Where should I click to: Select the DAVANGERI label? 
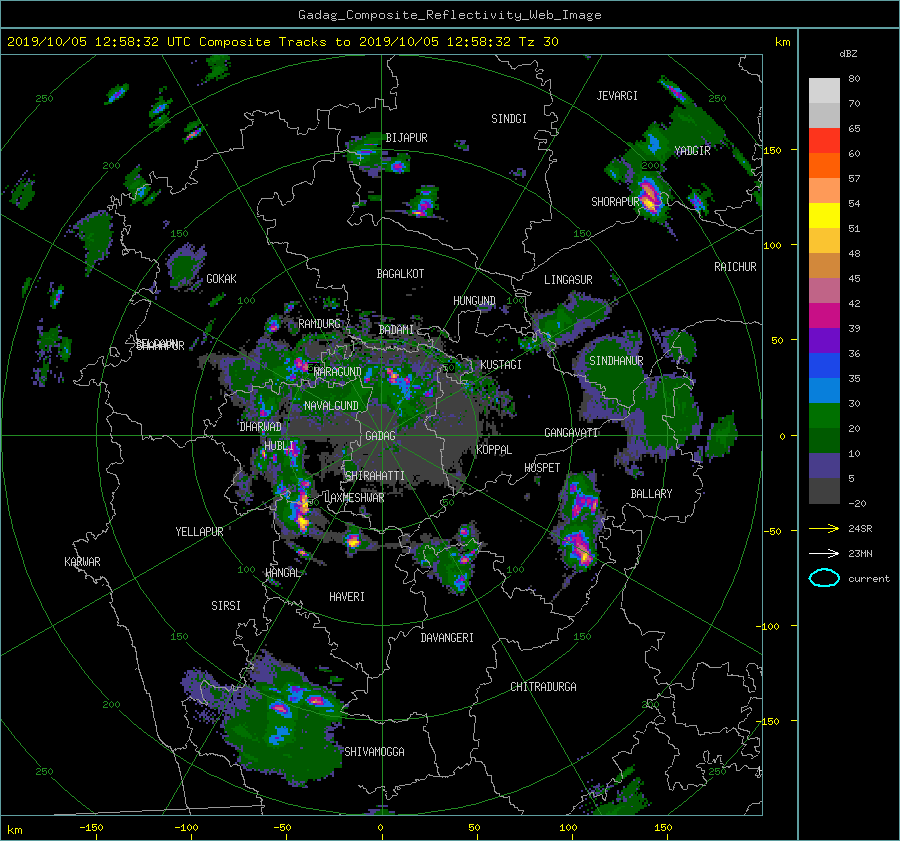coord(447,638)
